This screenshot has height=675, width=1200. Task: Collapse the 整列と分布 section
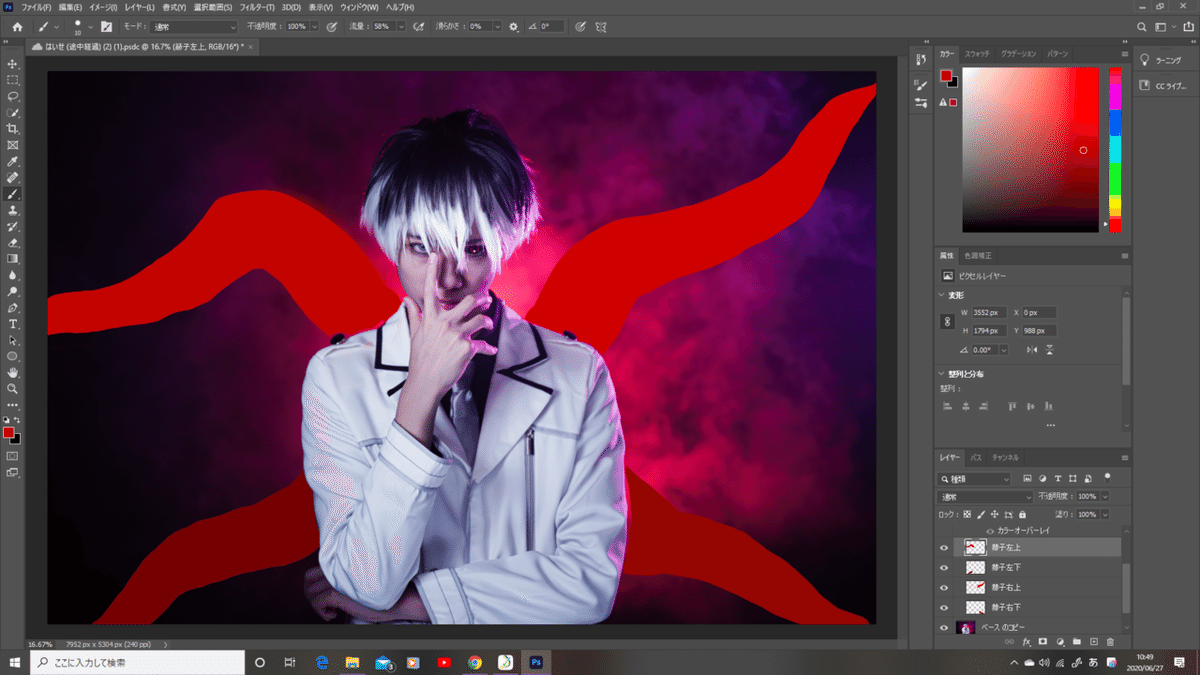click(942, 374)
